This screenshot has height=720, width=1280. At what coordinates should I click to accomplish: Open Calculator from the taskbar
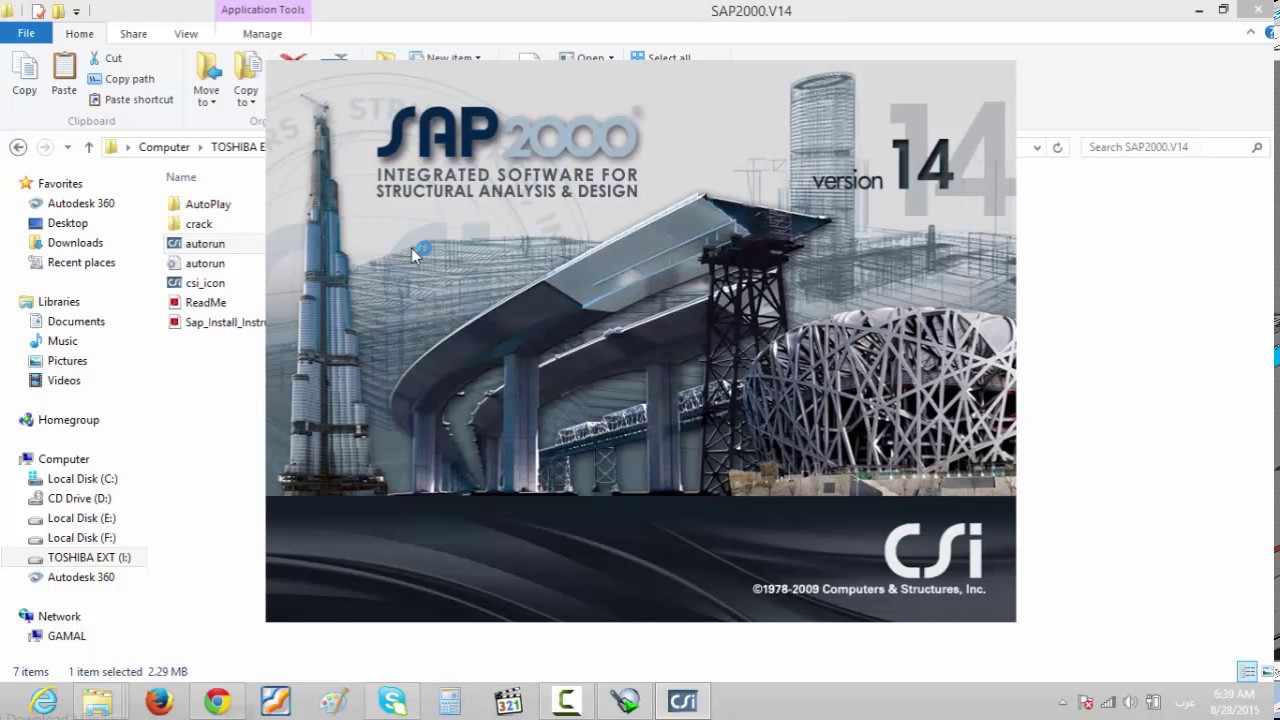(x=450, y=701)
